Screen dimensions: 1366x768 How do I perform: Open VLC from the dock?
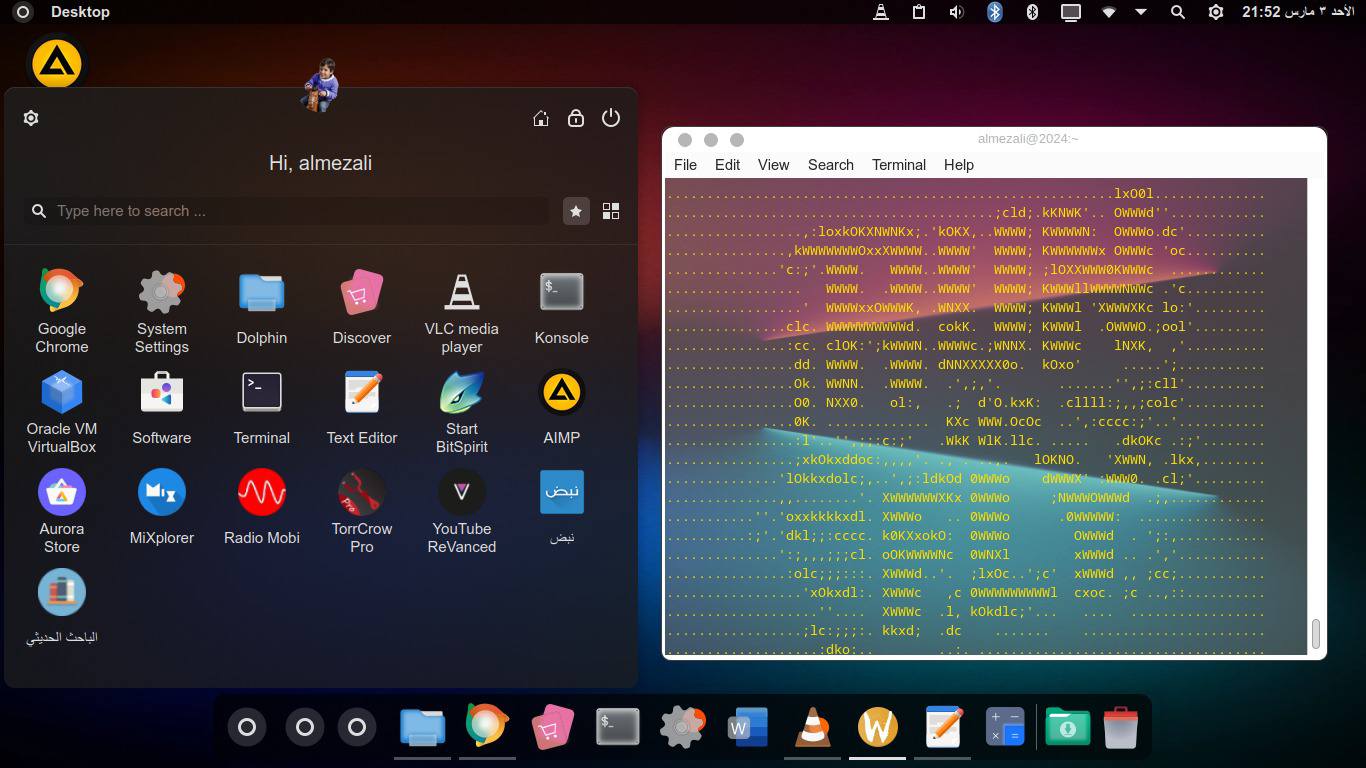coord(813,727)
